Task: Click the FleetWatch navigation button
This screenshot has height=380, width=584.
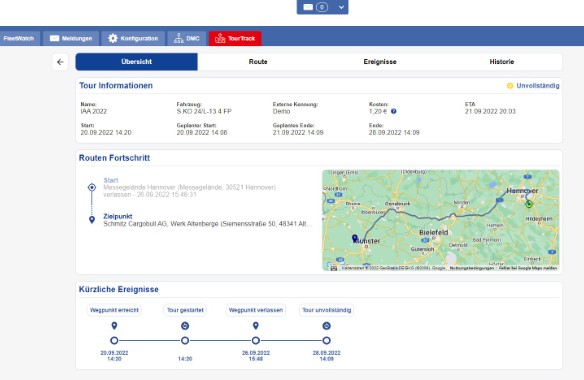Action: [19, 38]
